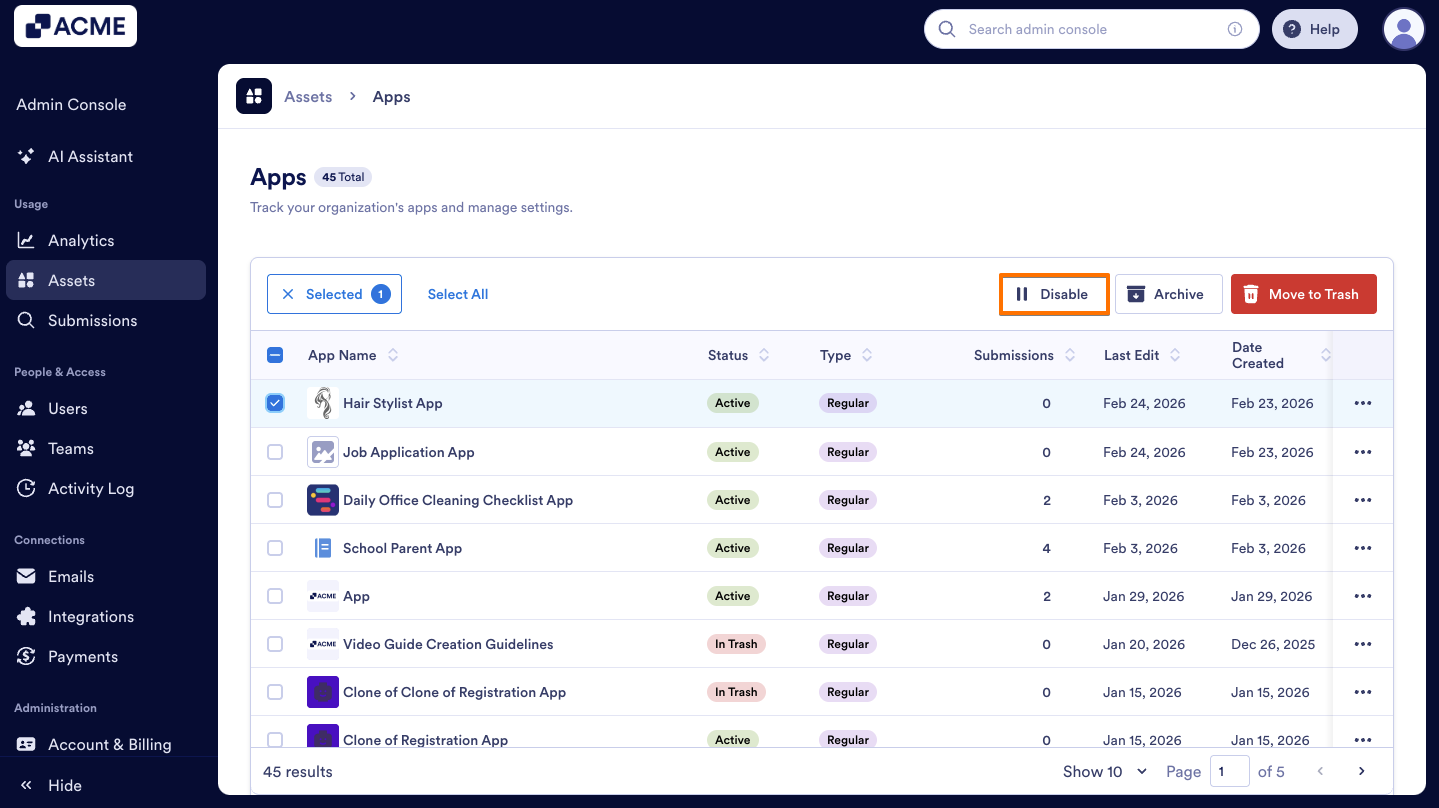Image resolution: width=1439 pixels, height=808 pixels.
Task: Select the Integrations icon in sidebar
Action: tap(24, 616)
